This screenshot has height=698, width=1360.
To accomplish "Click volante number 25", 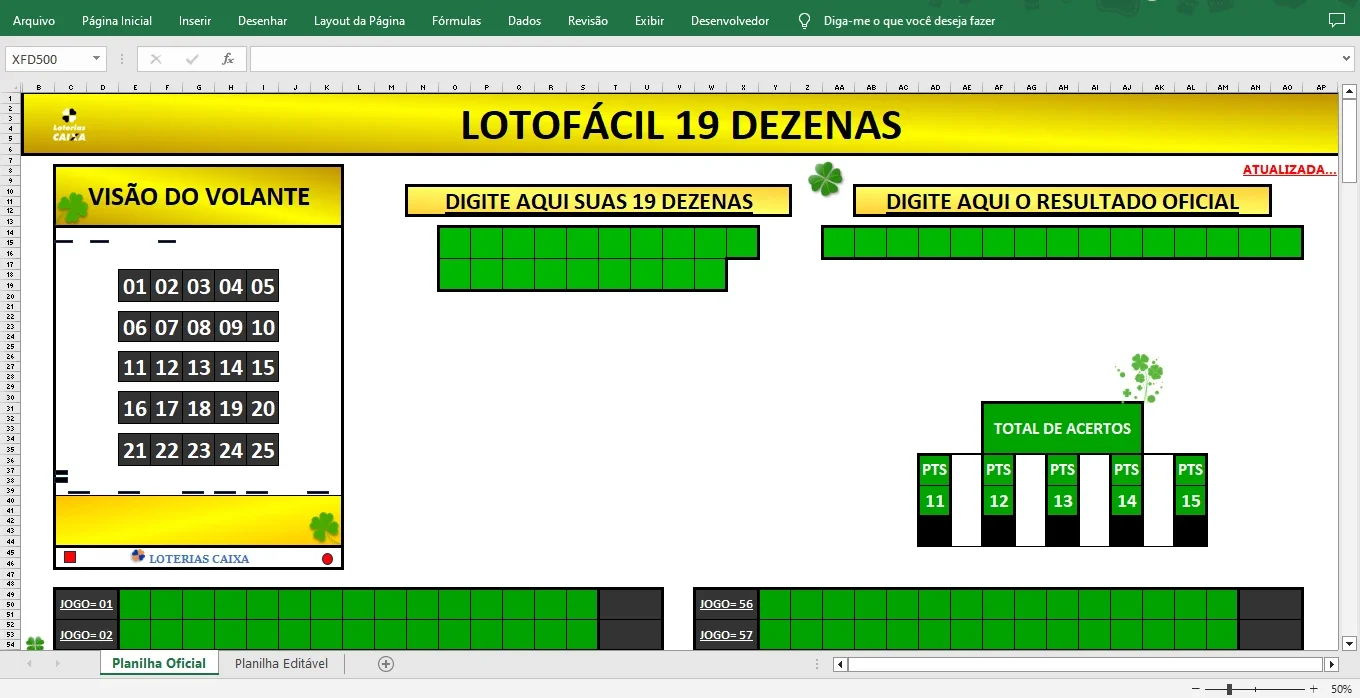I will (263, 450).
